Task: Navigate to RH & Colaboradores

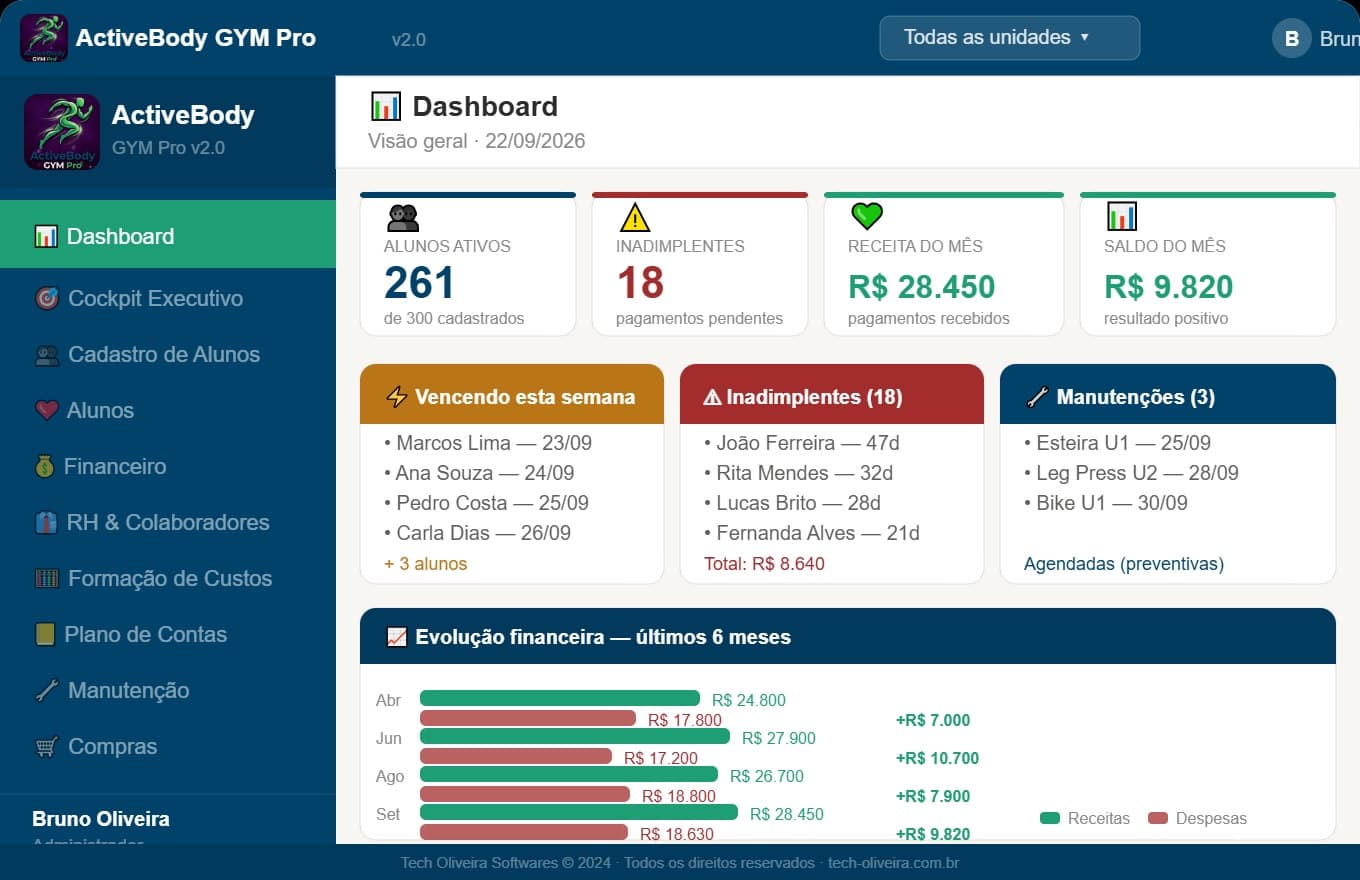Action: [x=168, y=522]
